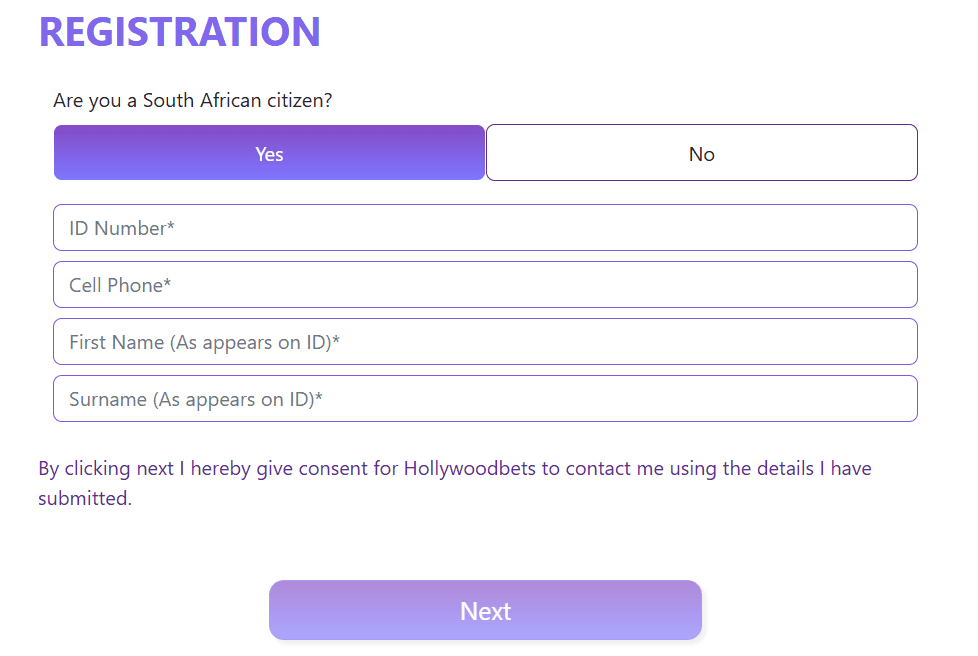Click the No button for citizenship
Screen dimensions: 978x656
(701, 152)
